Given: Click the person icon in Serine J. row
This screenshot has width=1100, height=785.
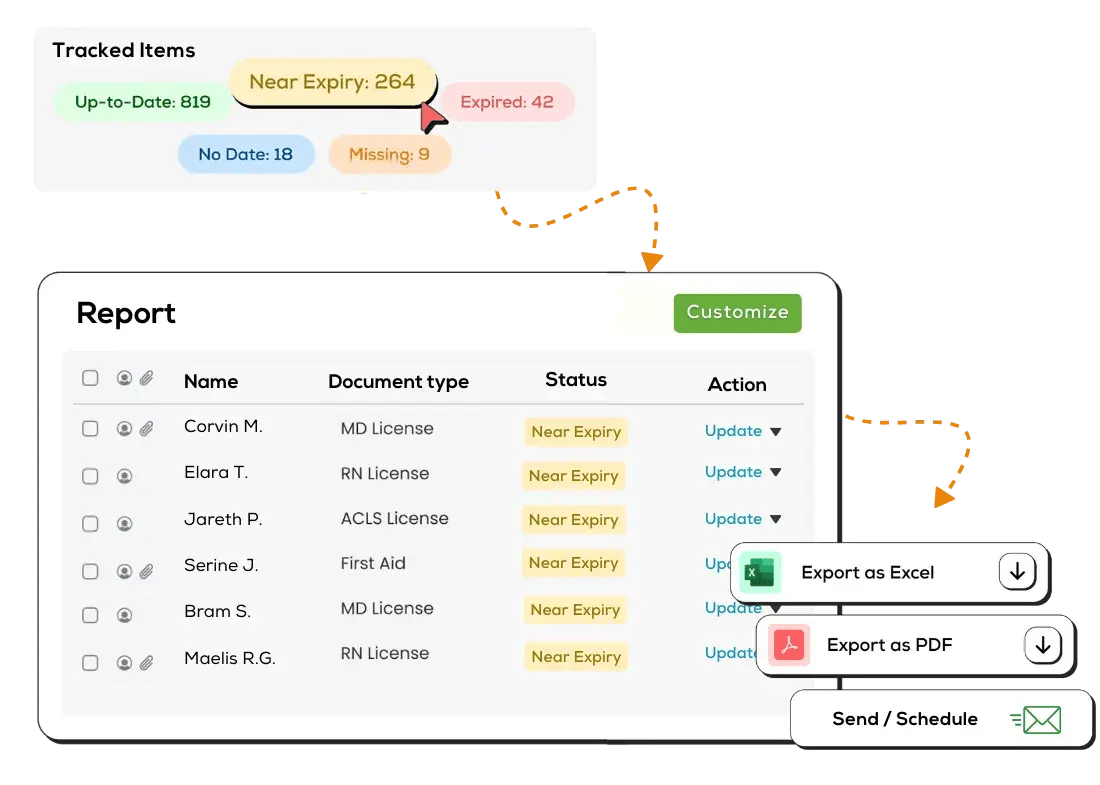Looking at the screenshot, I should click(x=124, y=571).
